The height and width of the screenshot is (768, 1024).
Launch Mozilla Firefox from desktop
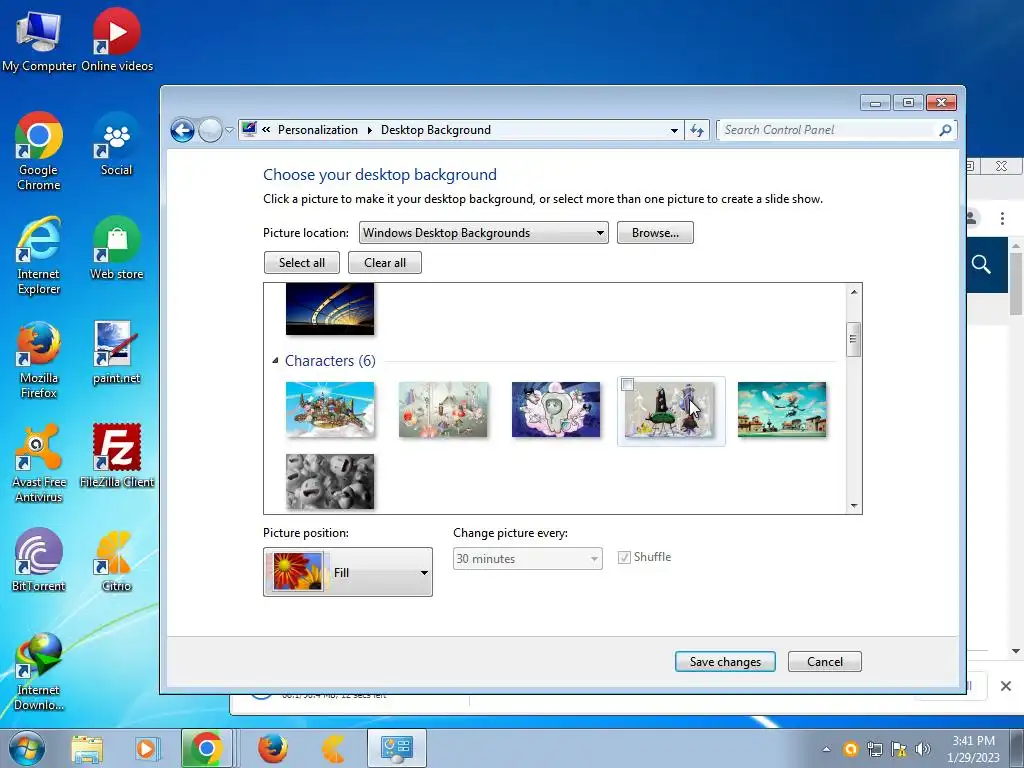tap(39, 360)
